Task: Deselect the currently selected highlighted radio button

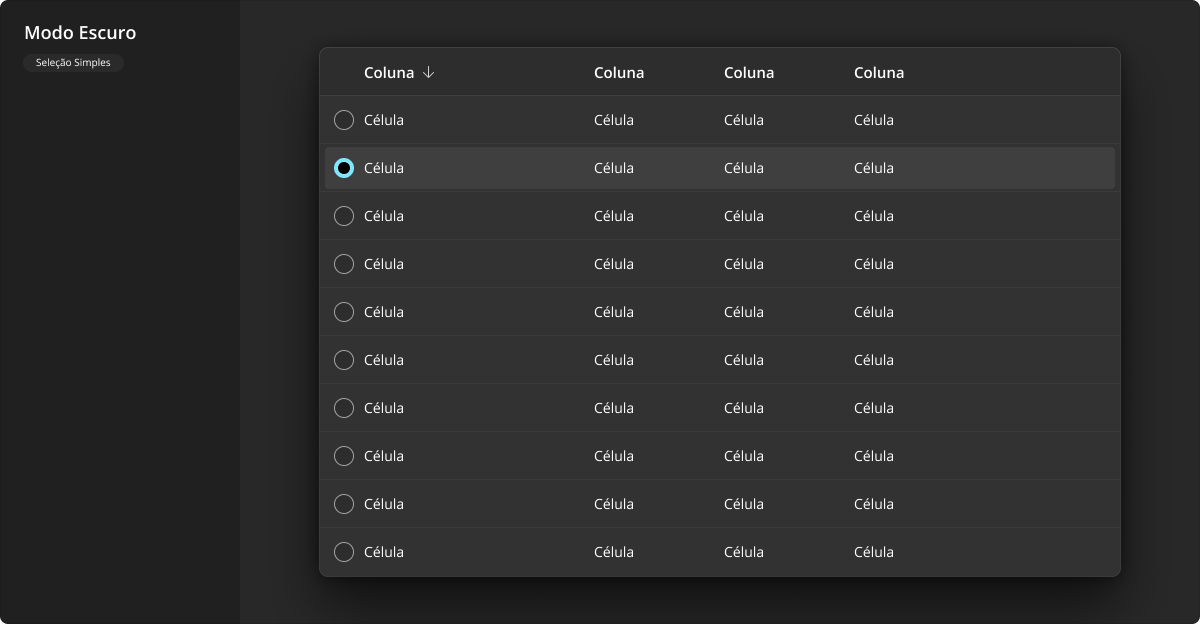Action: (344, 168)
